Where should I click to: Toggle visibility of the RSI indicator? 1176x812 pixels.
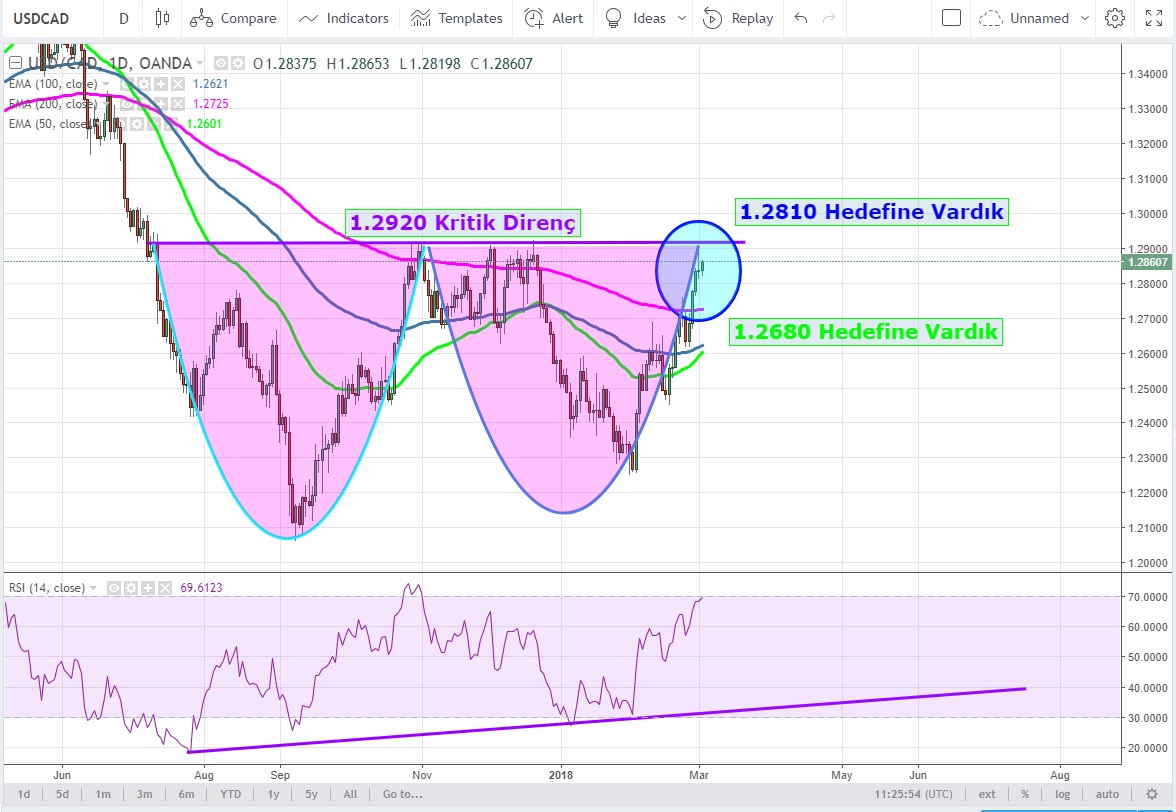(114, 588)
